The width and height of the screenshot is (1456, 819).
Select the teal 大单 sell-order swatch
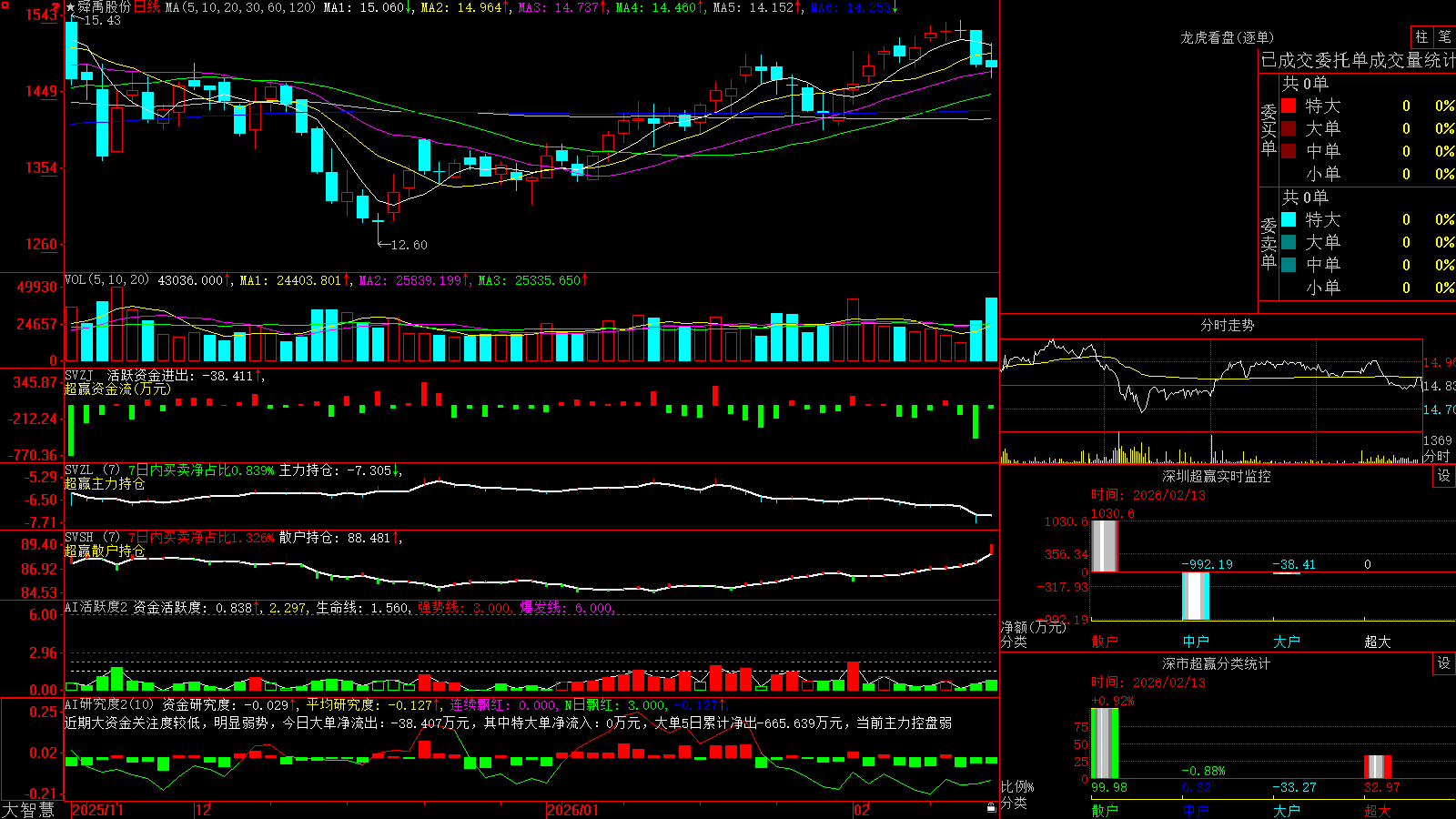point(1289,242)
